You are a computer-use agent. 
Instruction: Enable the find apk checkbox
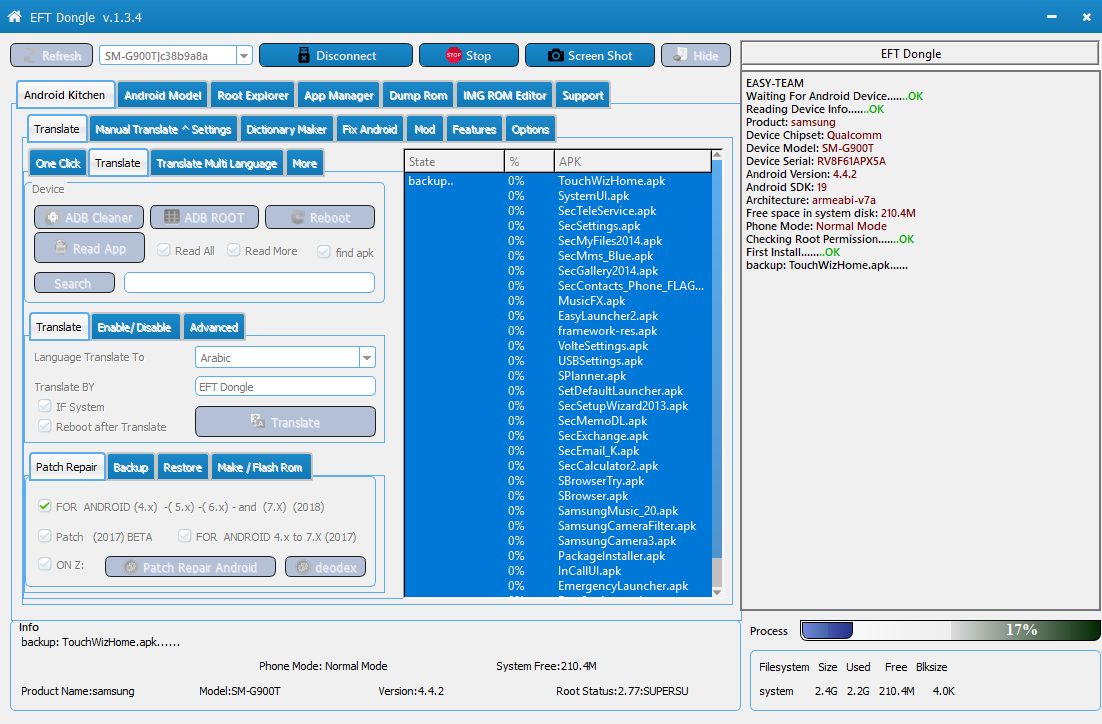pyautogui.click(x=323, y=252)
